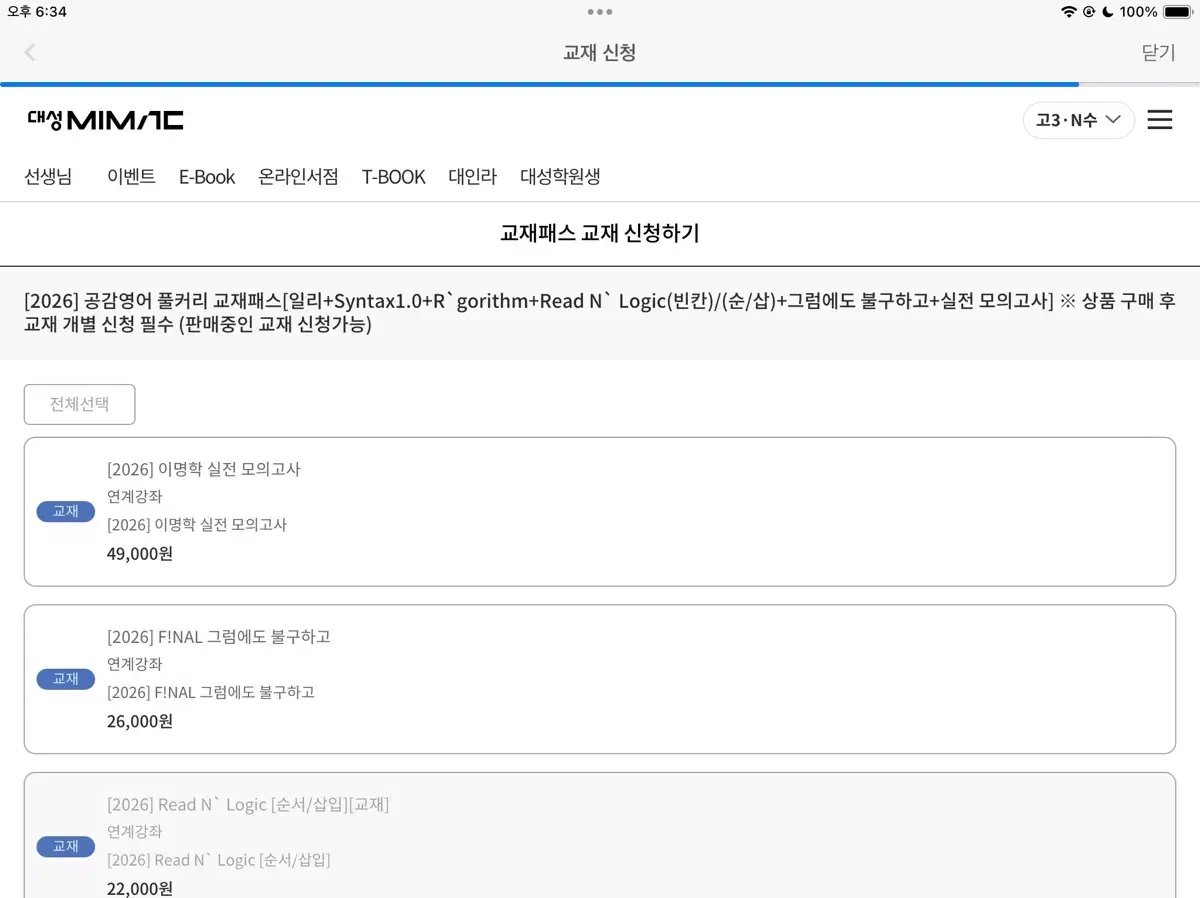1200x898 pixels.
Task: Open the 대성학원생 navigation item
Action: point(560,176)
